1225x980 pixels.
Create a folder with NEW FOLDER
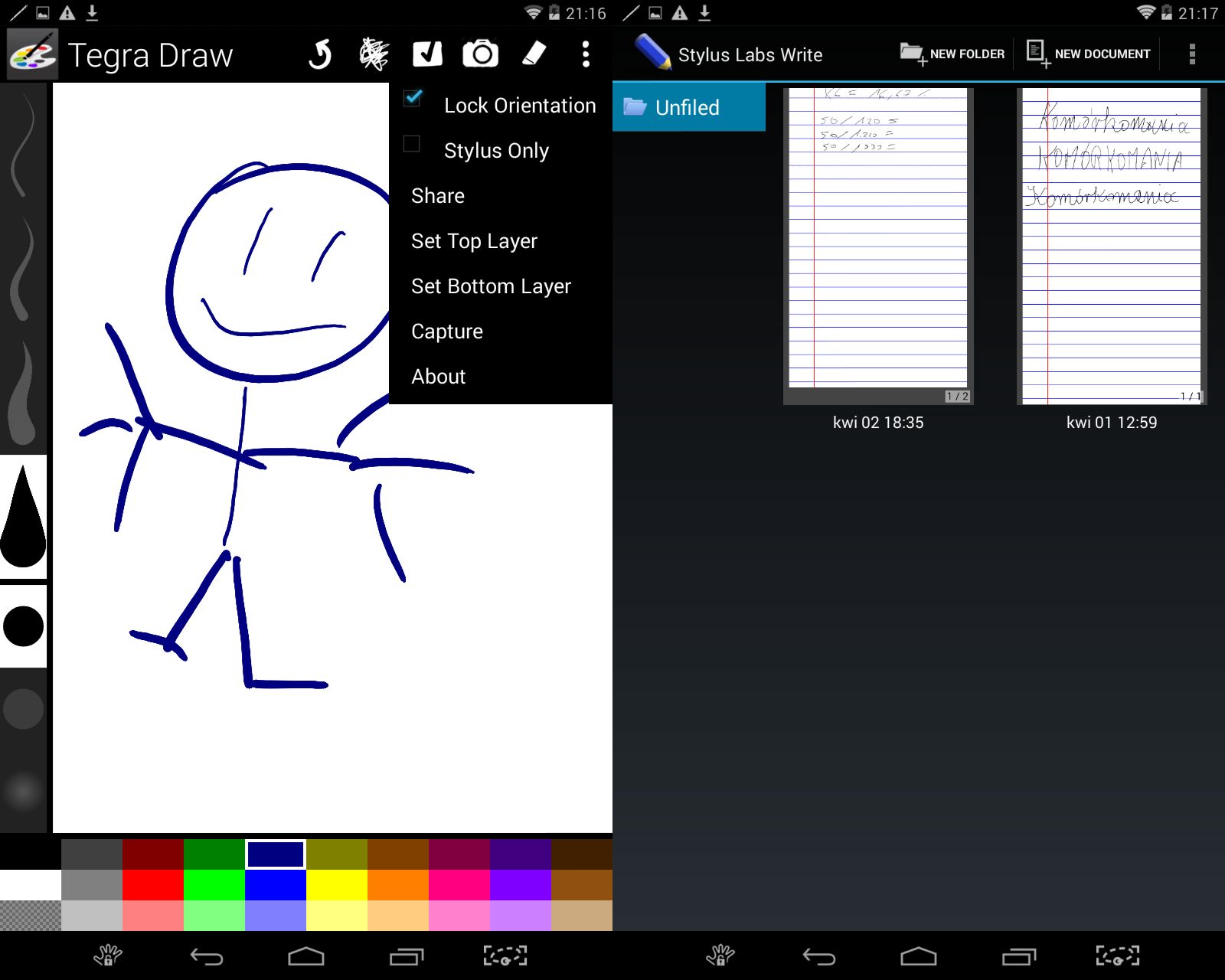click(952, 54)
